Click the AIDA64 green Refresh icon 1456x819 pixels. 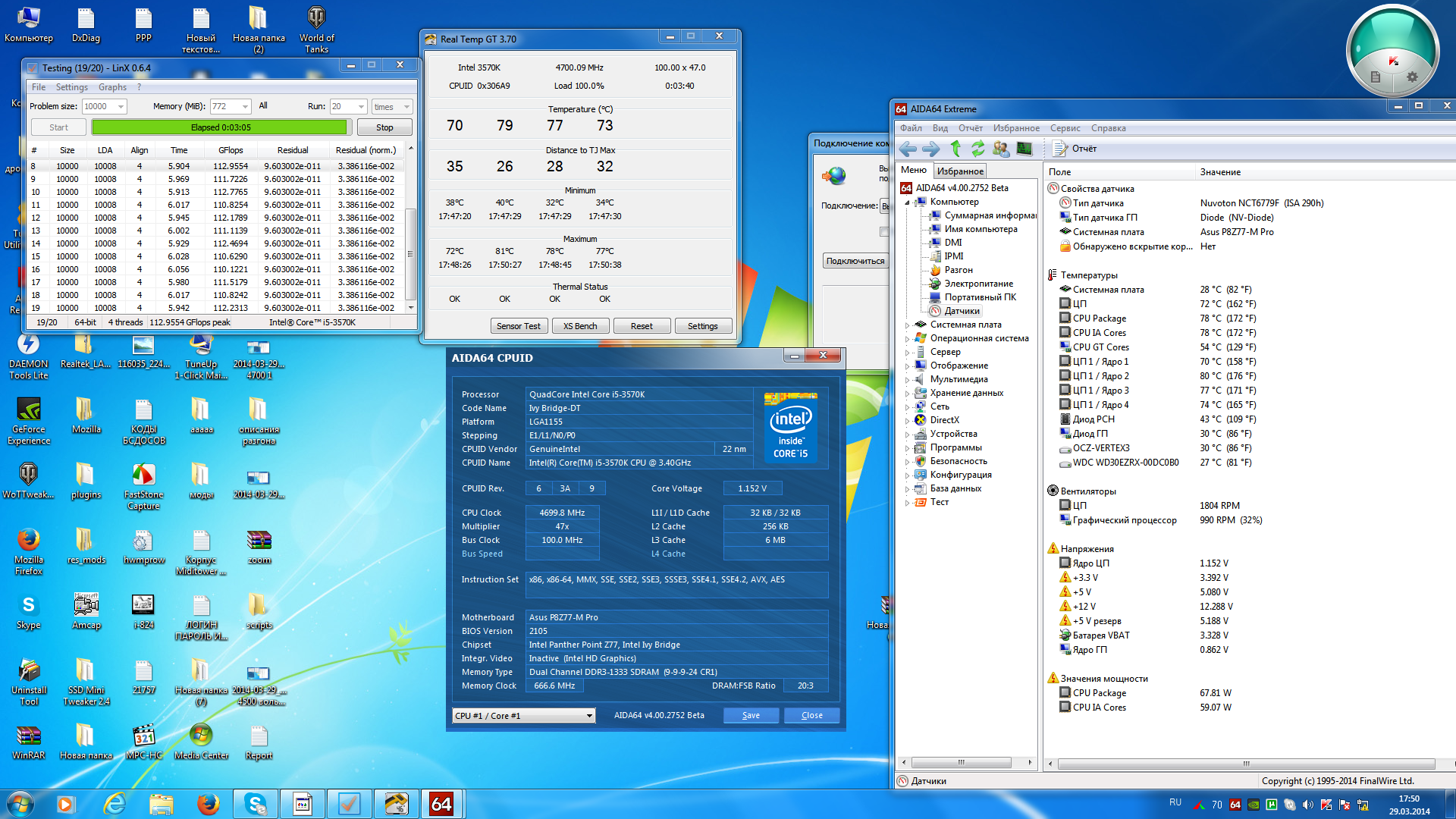[978, 149]
